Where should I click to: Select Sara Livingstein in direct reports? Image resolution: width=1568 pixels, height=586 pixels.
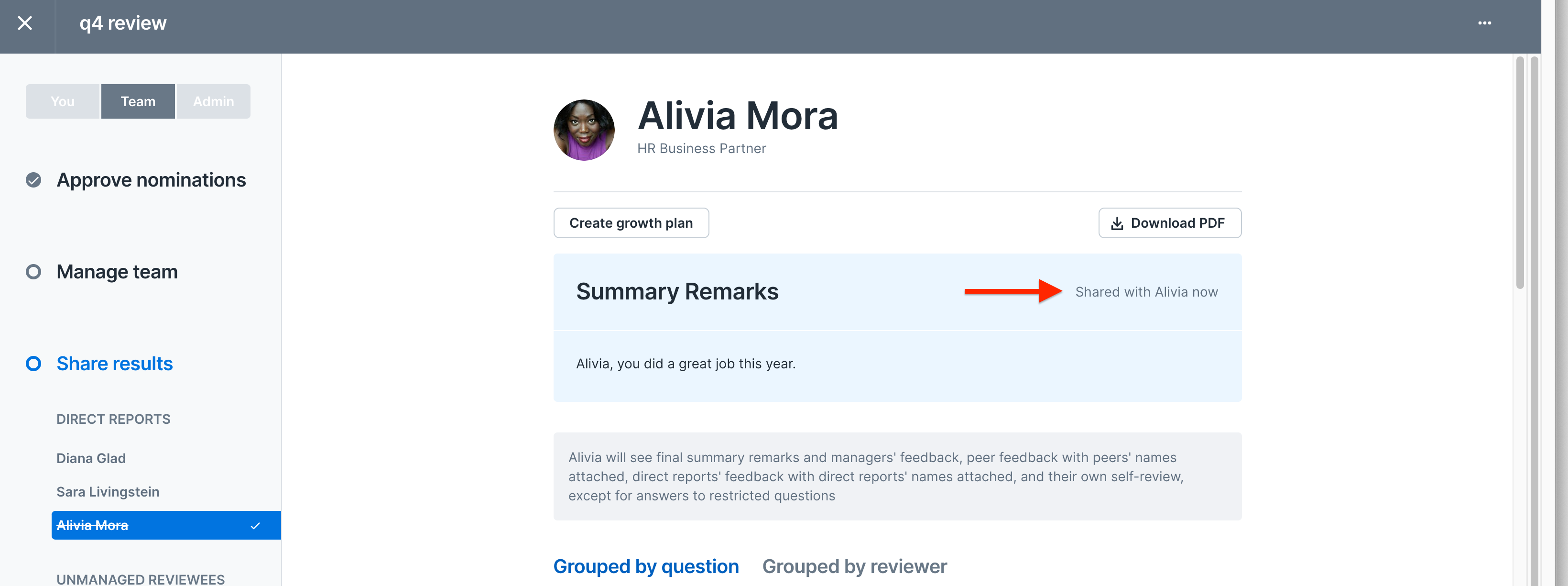[x=108, y=492]
